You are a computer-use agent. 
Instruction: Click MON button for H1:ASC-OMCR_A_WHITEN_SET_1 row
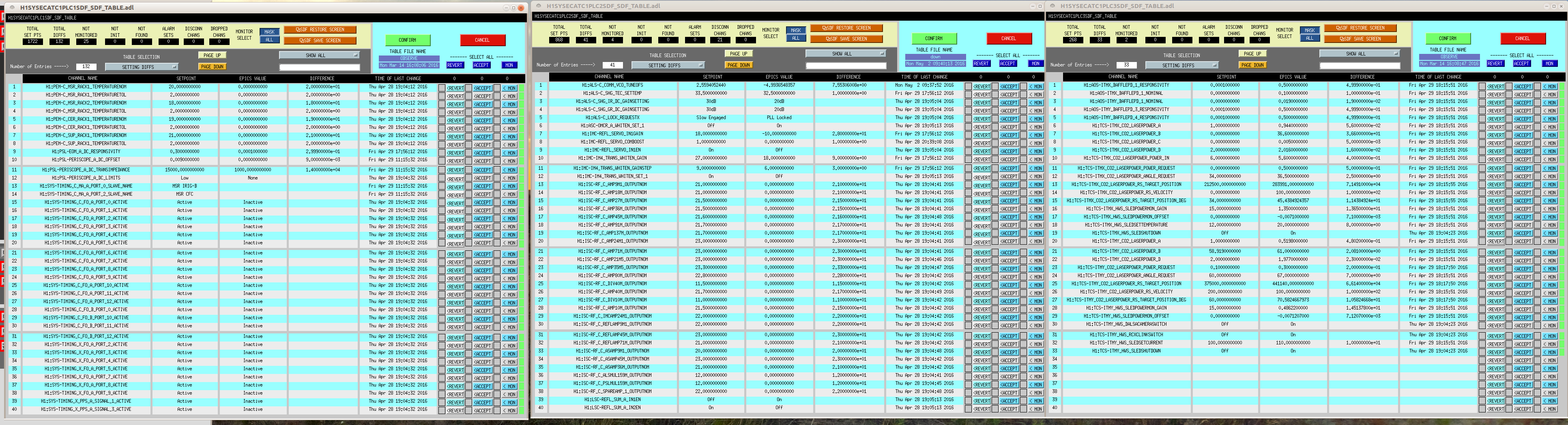(x=1036, y=126)
